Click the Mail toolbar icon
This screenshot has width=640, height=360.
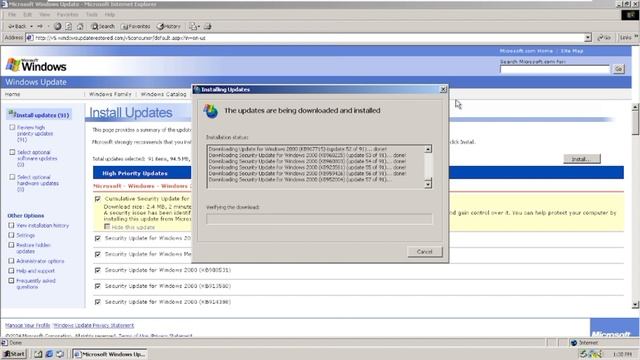(x=194, y=27)
